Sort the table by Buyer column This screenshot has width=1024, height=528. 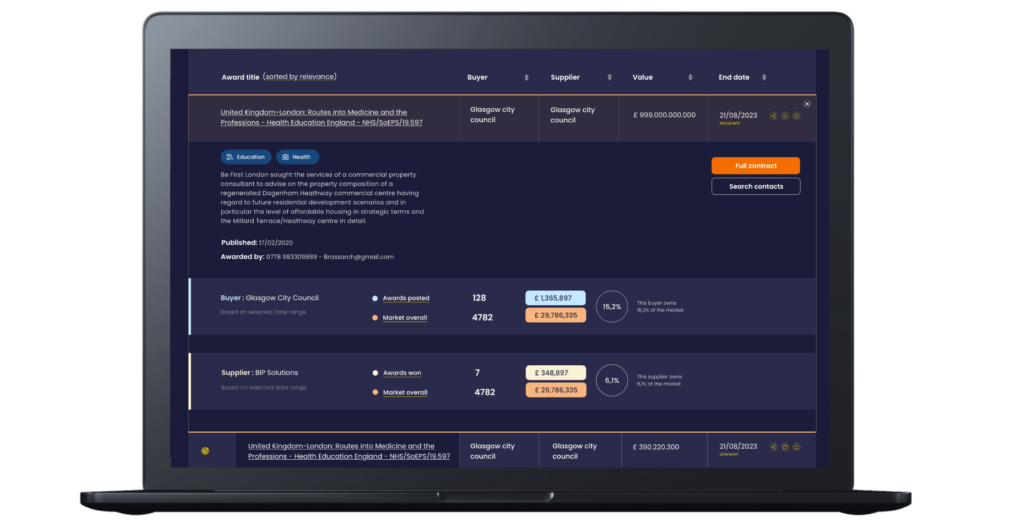tap(526, 78)
